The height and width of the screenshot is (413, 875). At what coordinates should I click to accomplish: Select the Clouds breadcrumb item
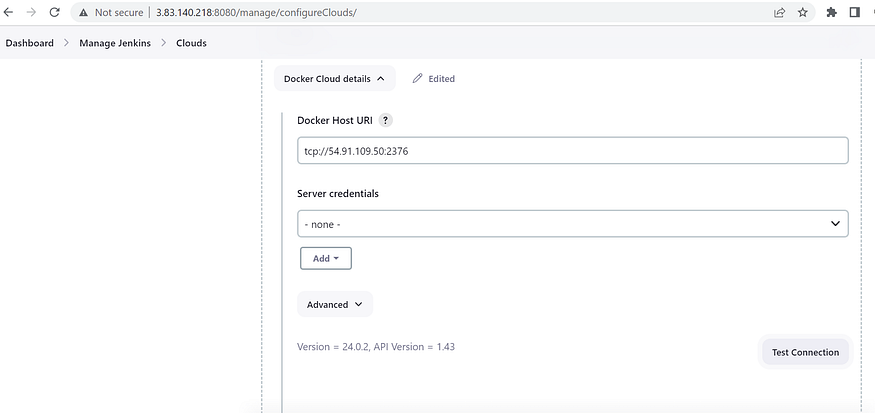point(191,43)
